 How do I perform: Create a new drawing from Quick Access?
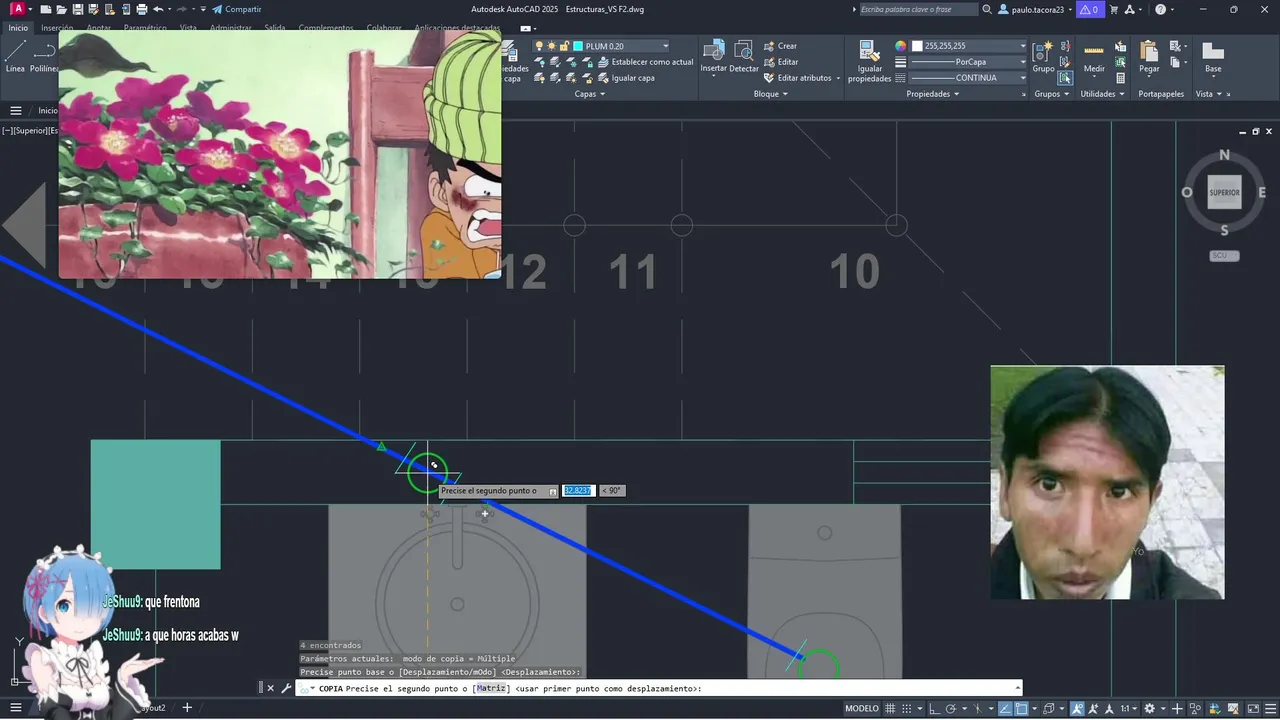[46, 9]
